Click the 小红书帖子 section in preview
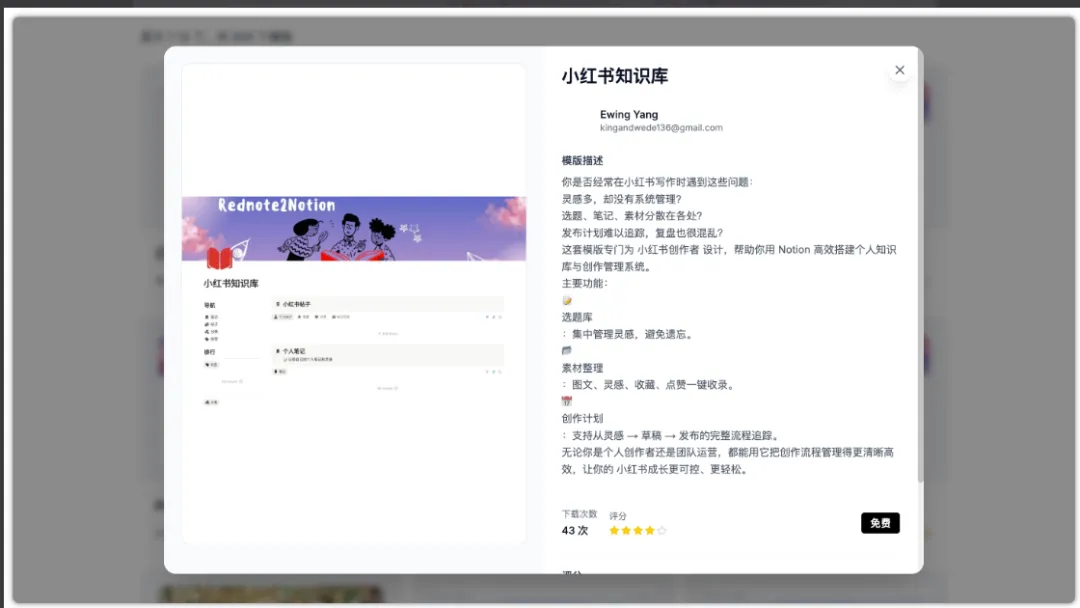This screenshot has width=1080, height=608. click(388, 304)
